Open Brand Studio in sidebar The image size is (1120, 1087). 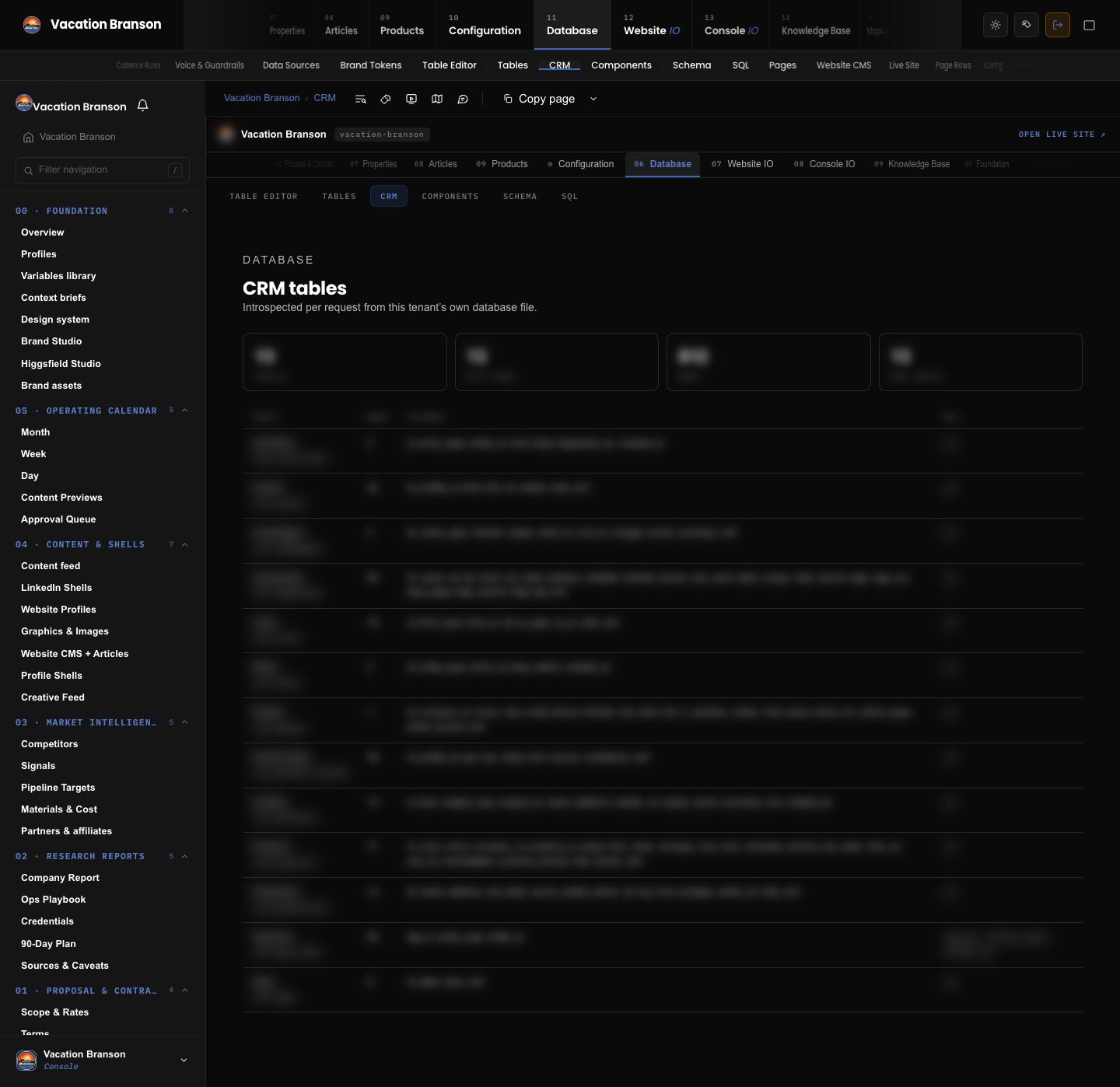point(51,341)
